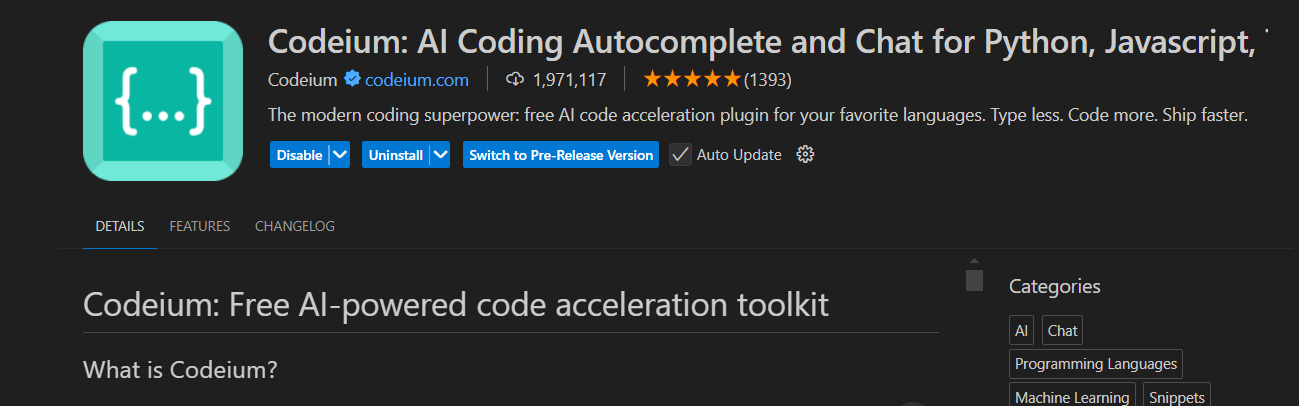This screenshot has width=1299, height=406.
Task: Toggle the Auto Update checkbox
Action: (x=680, y=155)
